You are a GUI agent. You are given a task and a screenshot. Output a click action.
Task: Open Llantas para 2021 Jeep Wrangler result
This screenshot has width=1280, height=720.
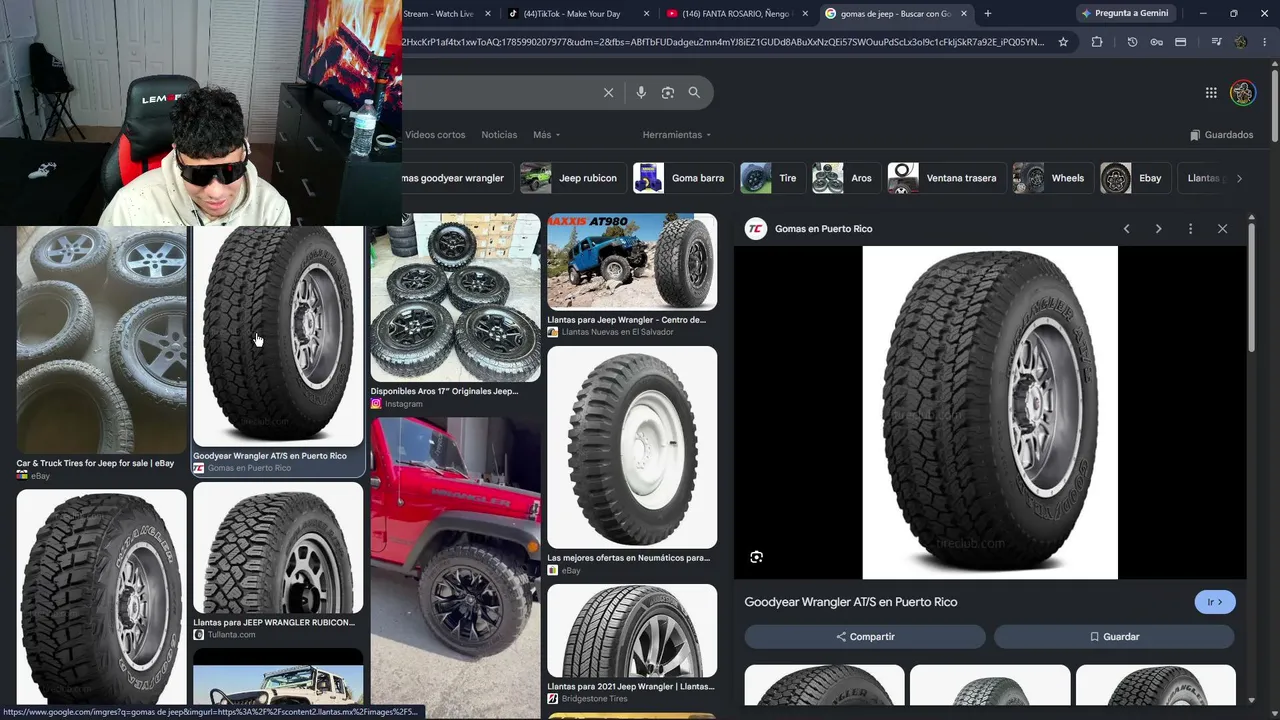pos(631,686)
